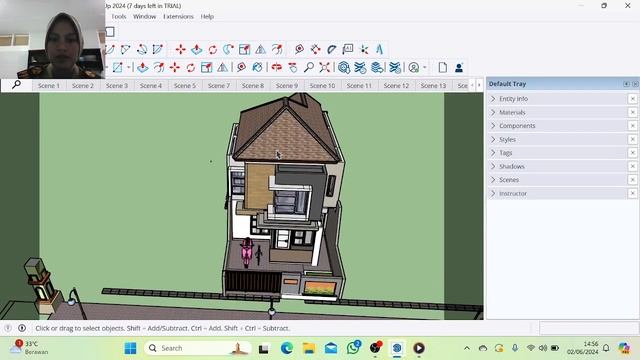Select the Text label tool
The height and width of the screenshot is (360, 640).
pyautogui.click(x=348, y=50)
